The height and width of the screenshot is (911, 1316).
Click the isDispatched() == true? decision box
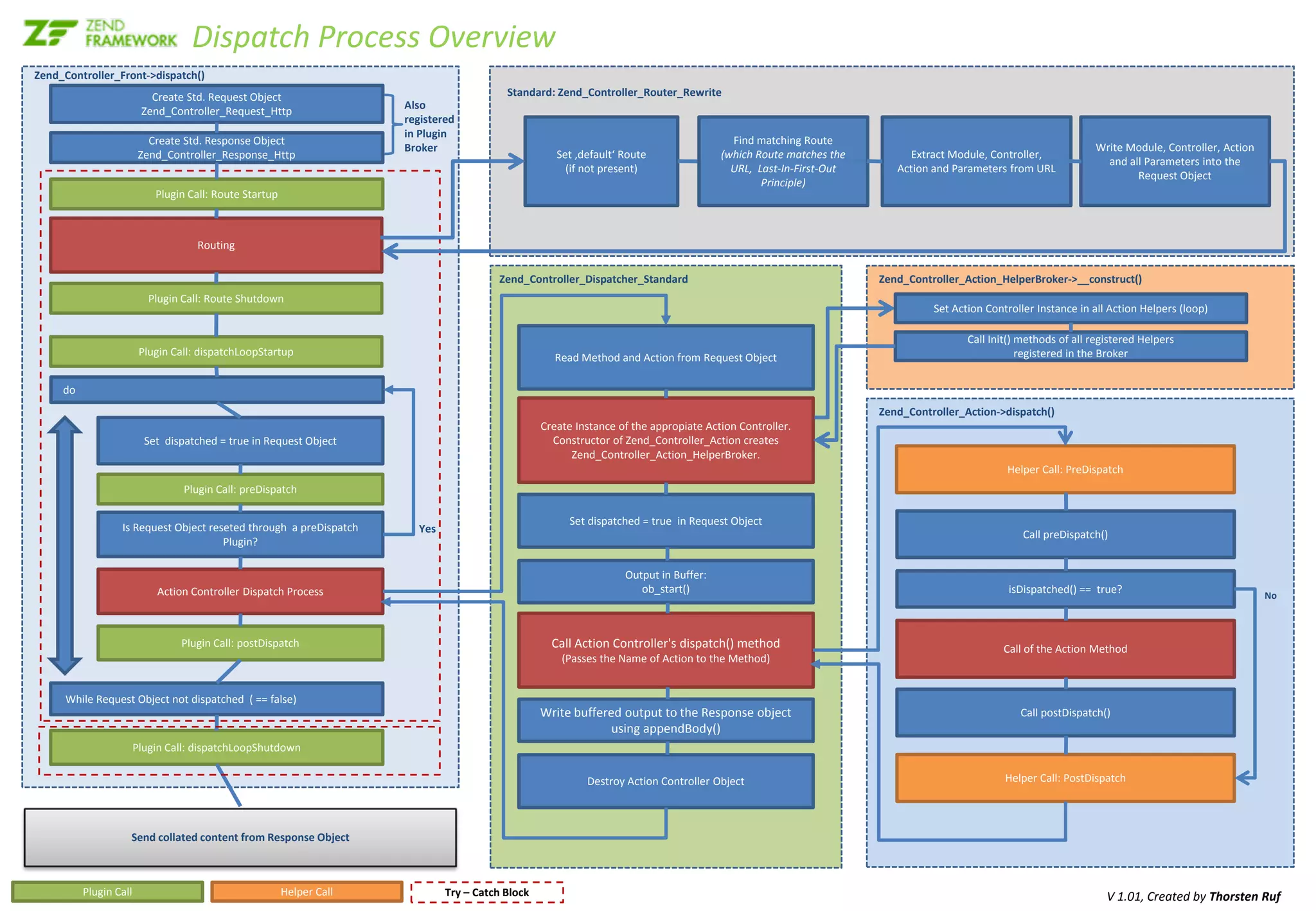tap(1065, 589)
